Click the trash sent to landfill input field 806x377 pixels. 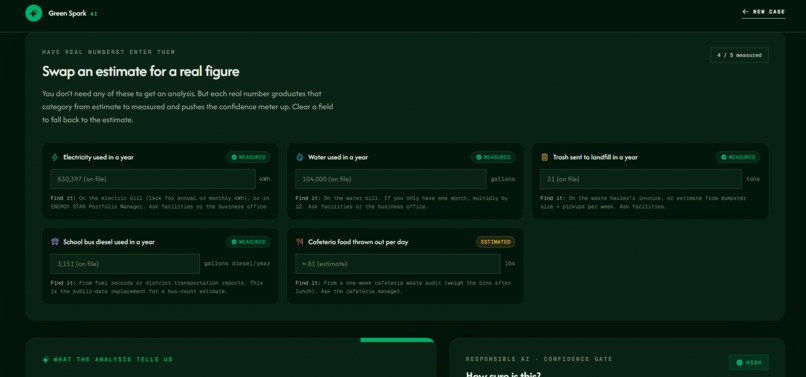click(x=640, y=179)
